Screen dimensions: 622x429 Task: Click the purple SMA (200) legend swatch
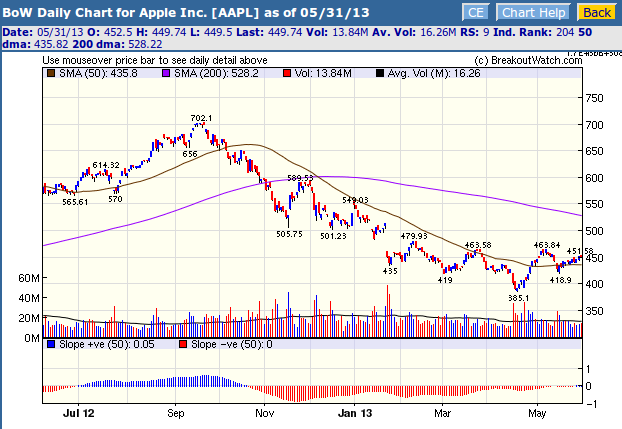166,73
